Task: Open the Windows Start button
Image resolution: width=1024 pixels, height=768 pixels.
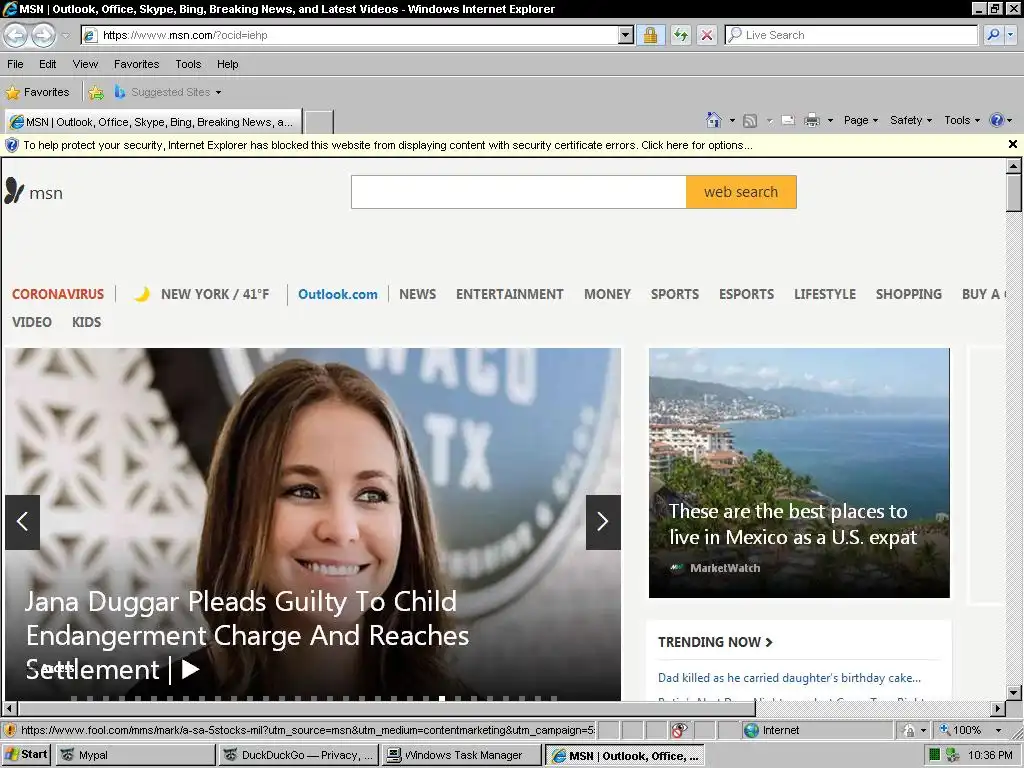Action: click(x=26, y=755)
